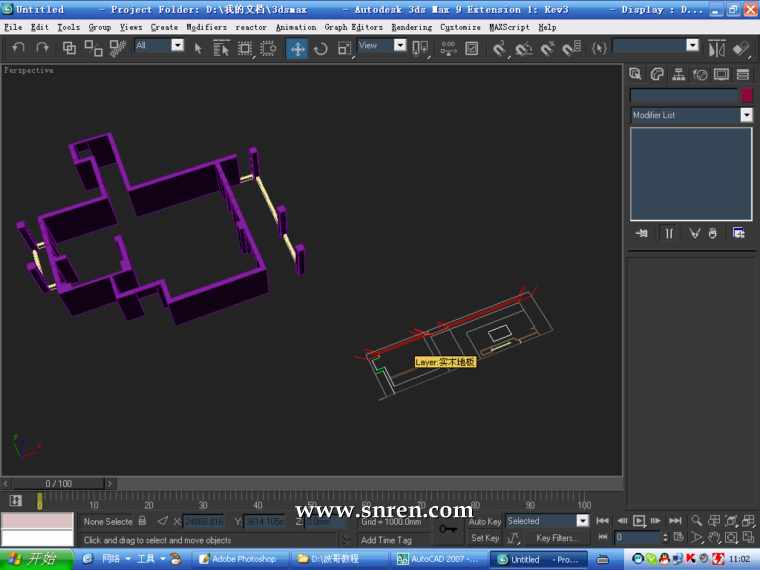Toggle the Auto Key button
Screen dimensions: 760x570
pyautogui.click(x=485, y=522)
